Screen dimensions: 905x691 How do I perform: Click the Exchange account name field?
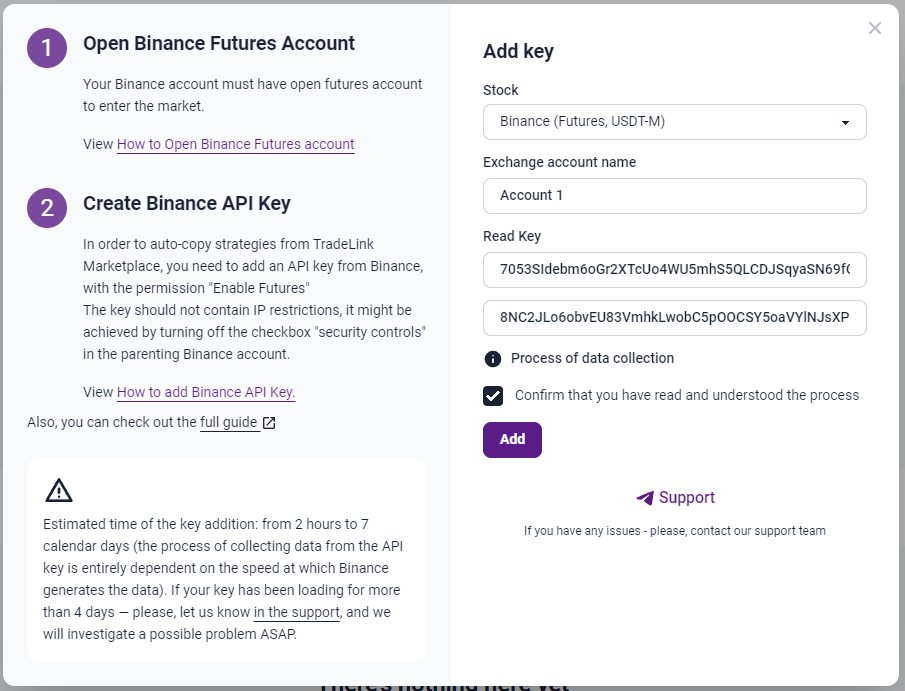[674, 196]
